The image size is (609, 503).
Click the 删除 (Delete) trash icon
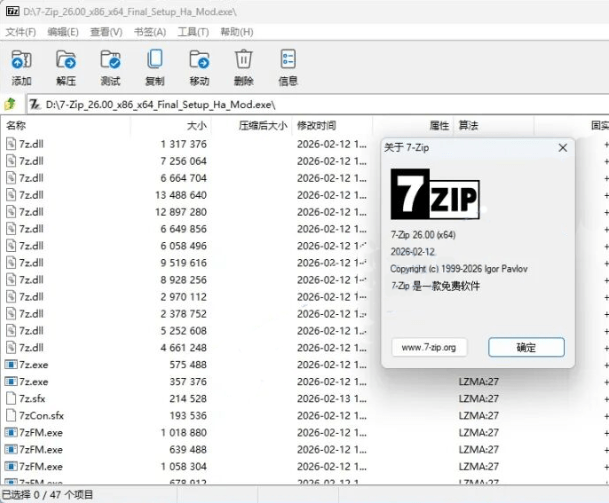point(244,59)
